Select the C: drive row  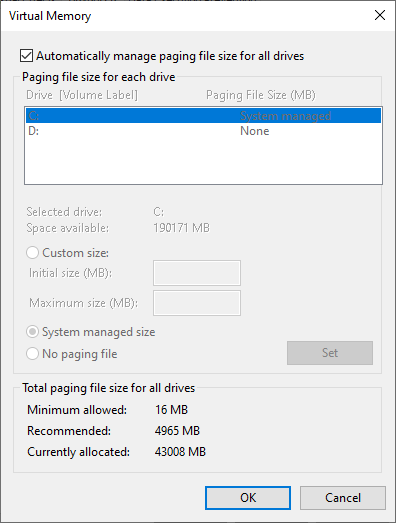[x=203, y=116]
